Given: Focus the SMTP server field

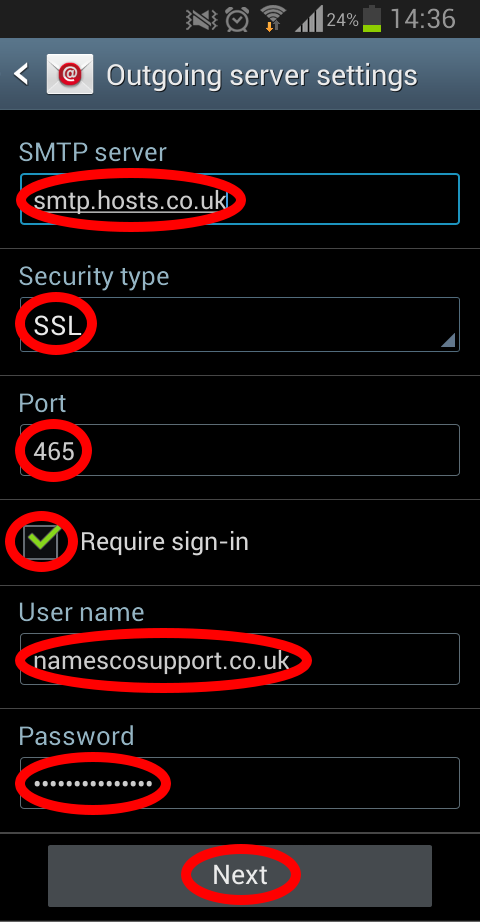Looking at the screenshot, I should (240, 199).
